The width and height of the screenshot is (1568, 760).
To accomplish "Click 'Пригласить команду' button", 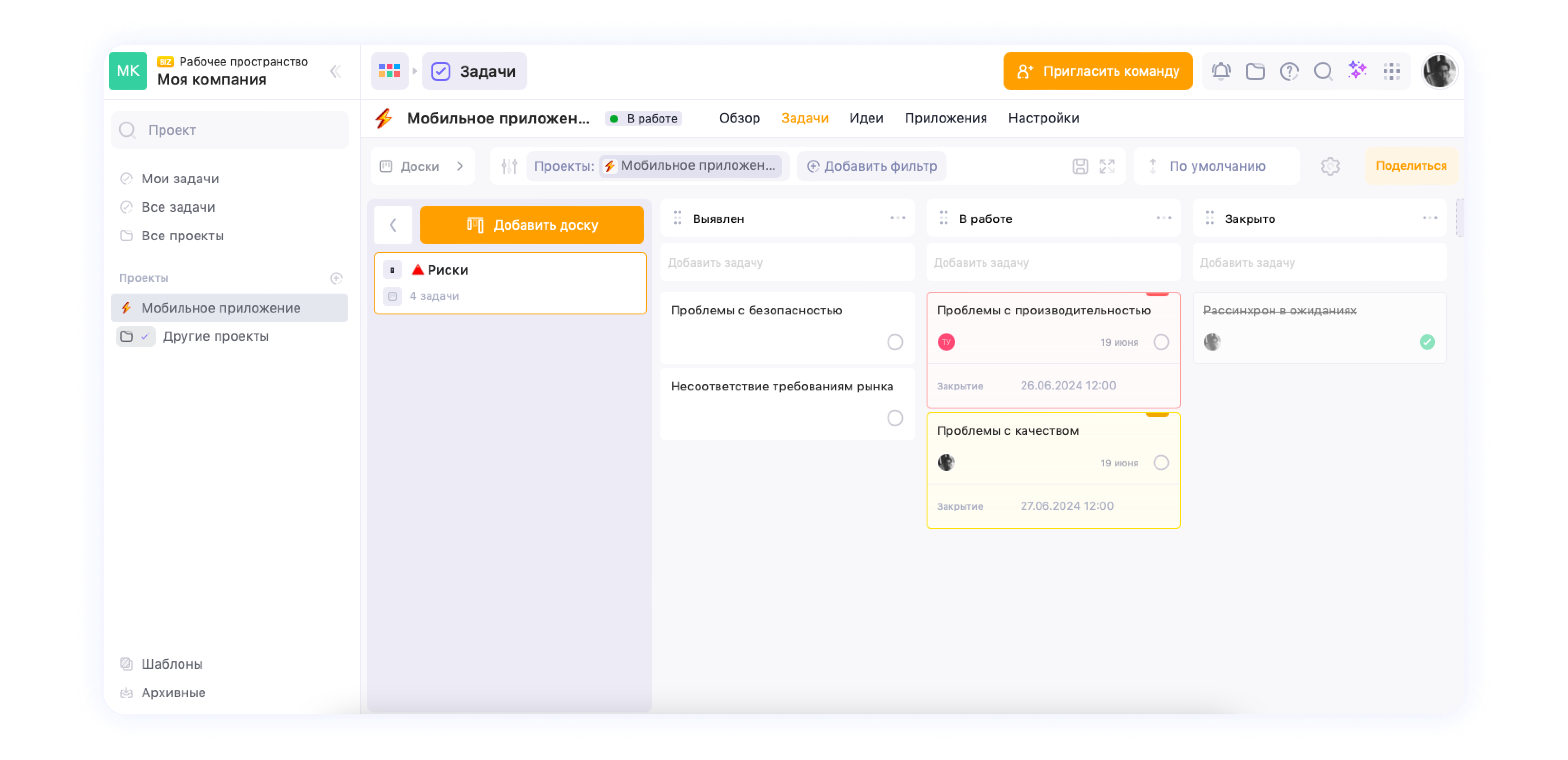I will pos(1097,71).
